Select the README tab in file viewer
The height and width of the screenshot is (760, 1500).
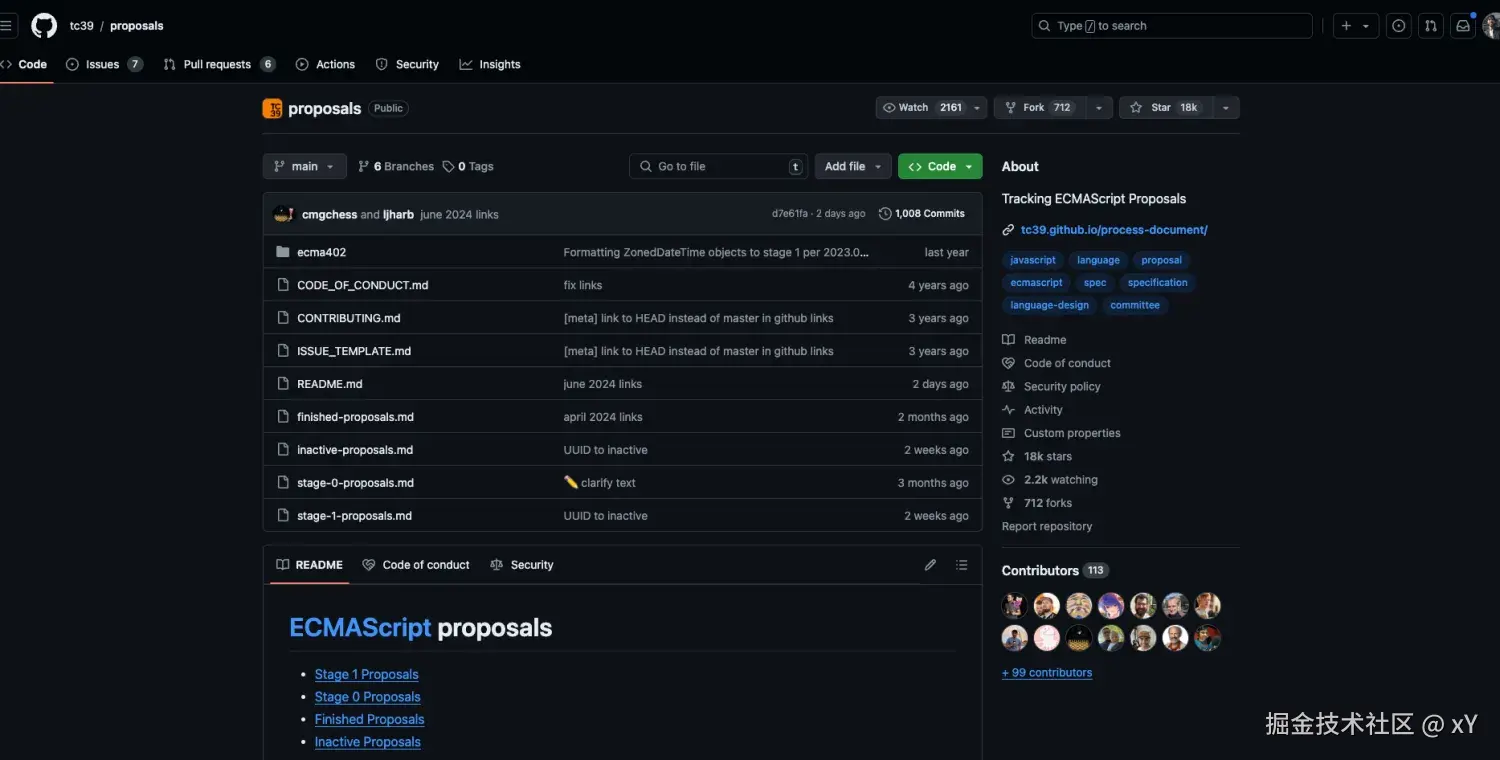pyautogui.click(x=309, y=565)
